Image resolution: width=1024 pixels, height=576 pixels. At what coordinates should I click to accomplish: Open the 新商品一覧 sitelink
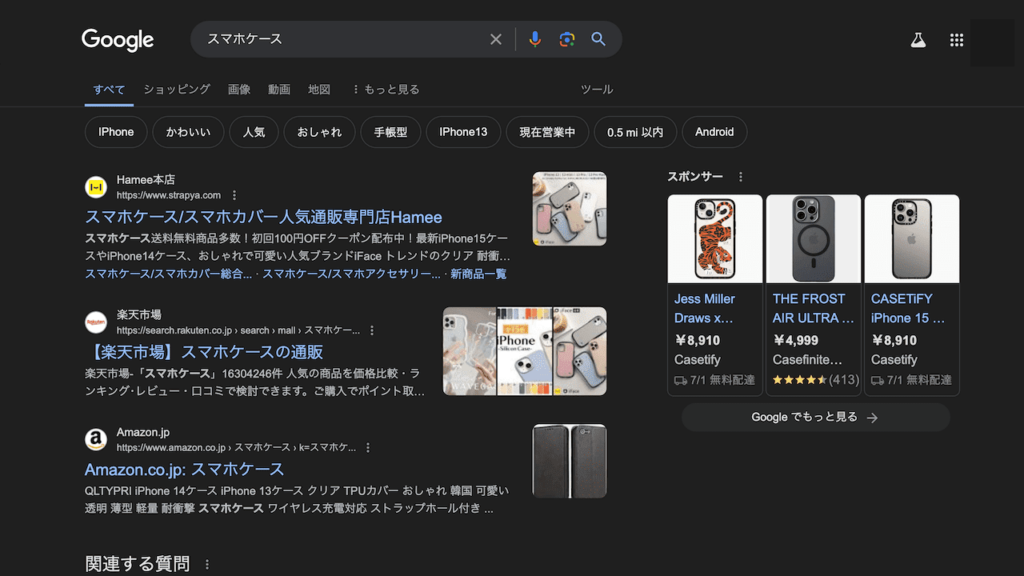pos(478,274)
